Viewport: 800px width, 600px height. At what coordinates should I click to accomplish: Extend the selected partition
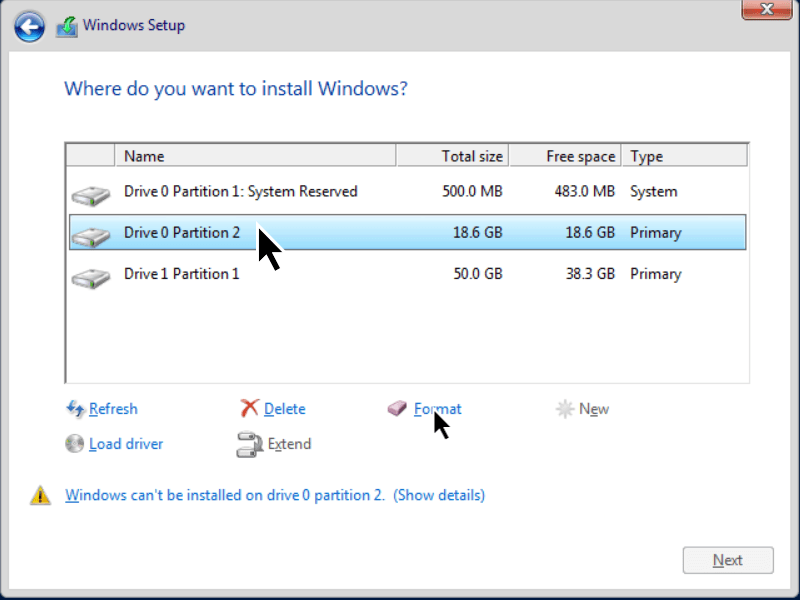point(289,444)
